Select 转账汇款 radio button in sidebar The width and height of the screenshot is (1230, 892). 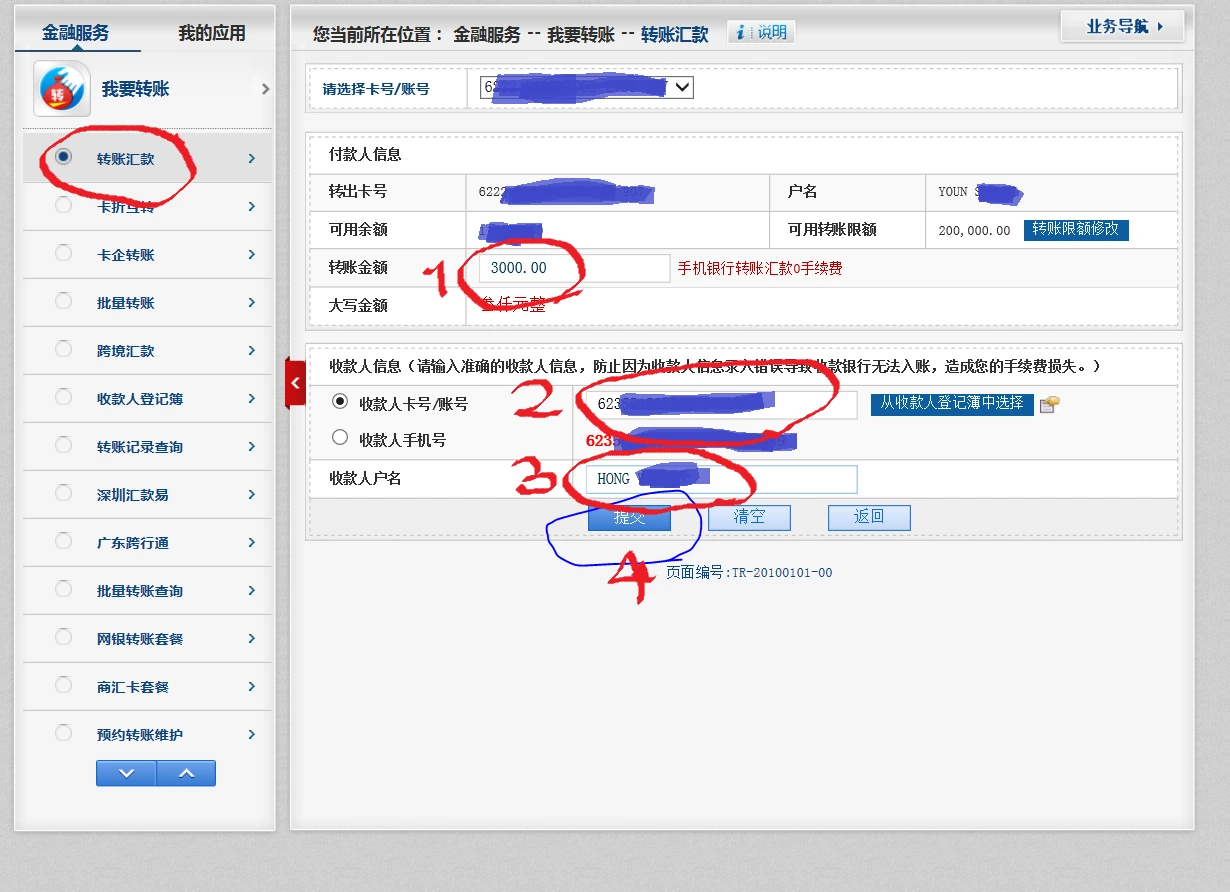pyautogui.click(x=64, y=157)
